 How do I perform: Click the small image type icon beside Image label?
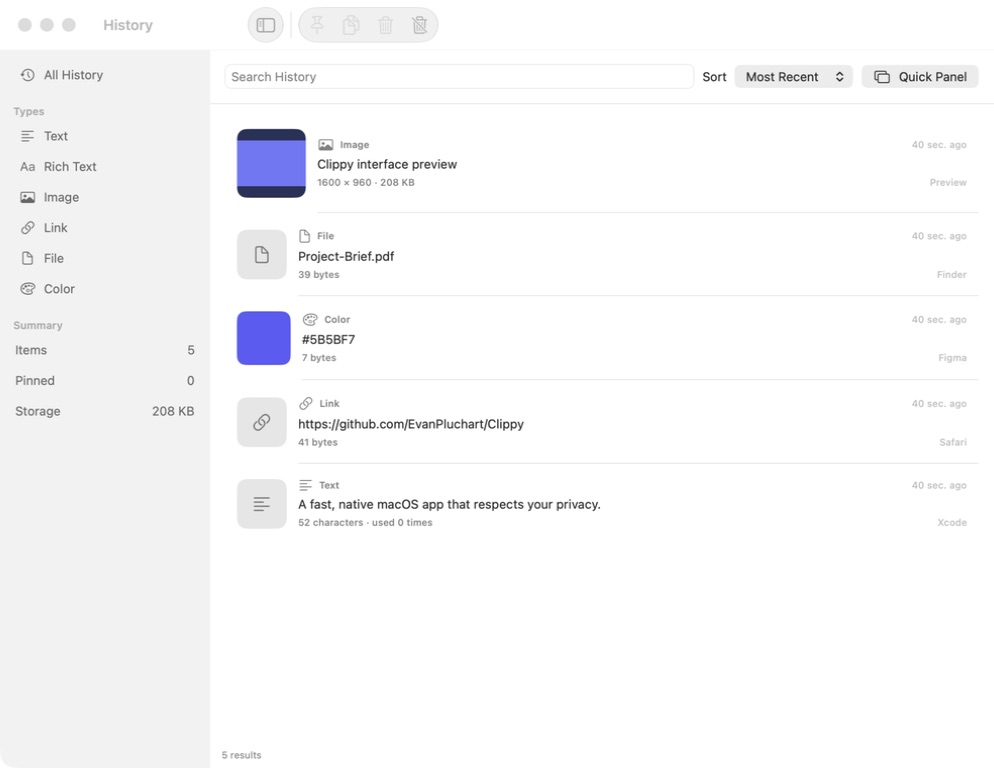pyautogui.click(x=326, y=145)
